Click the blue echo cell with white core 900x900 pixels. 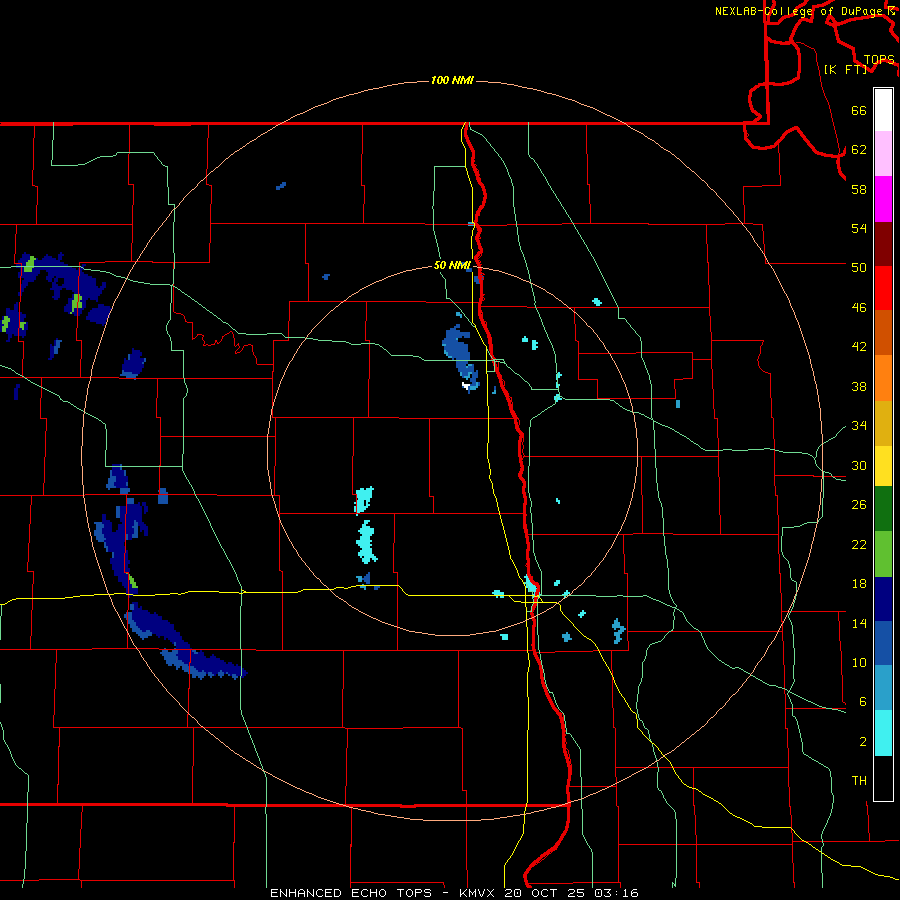pos(461,359)
